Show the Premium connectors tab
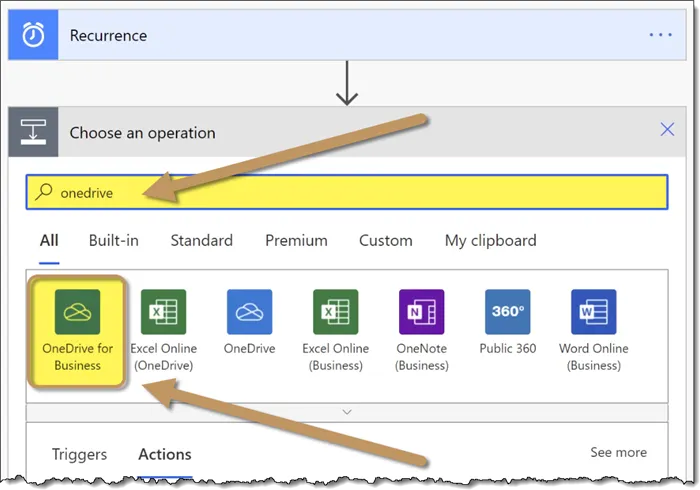 coord(296,241)
